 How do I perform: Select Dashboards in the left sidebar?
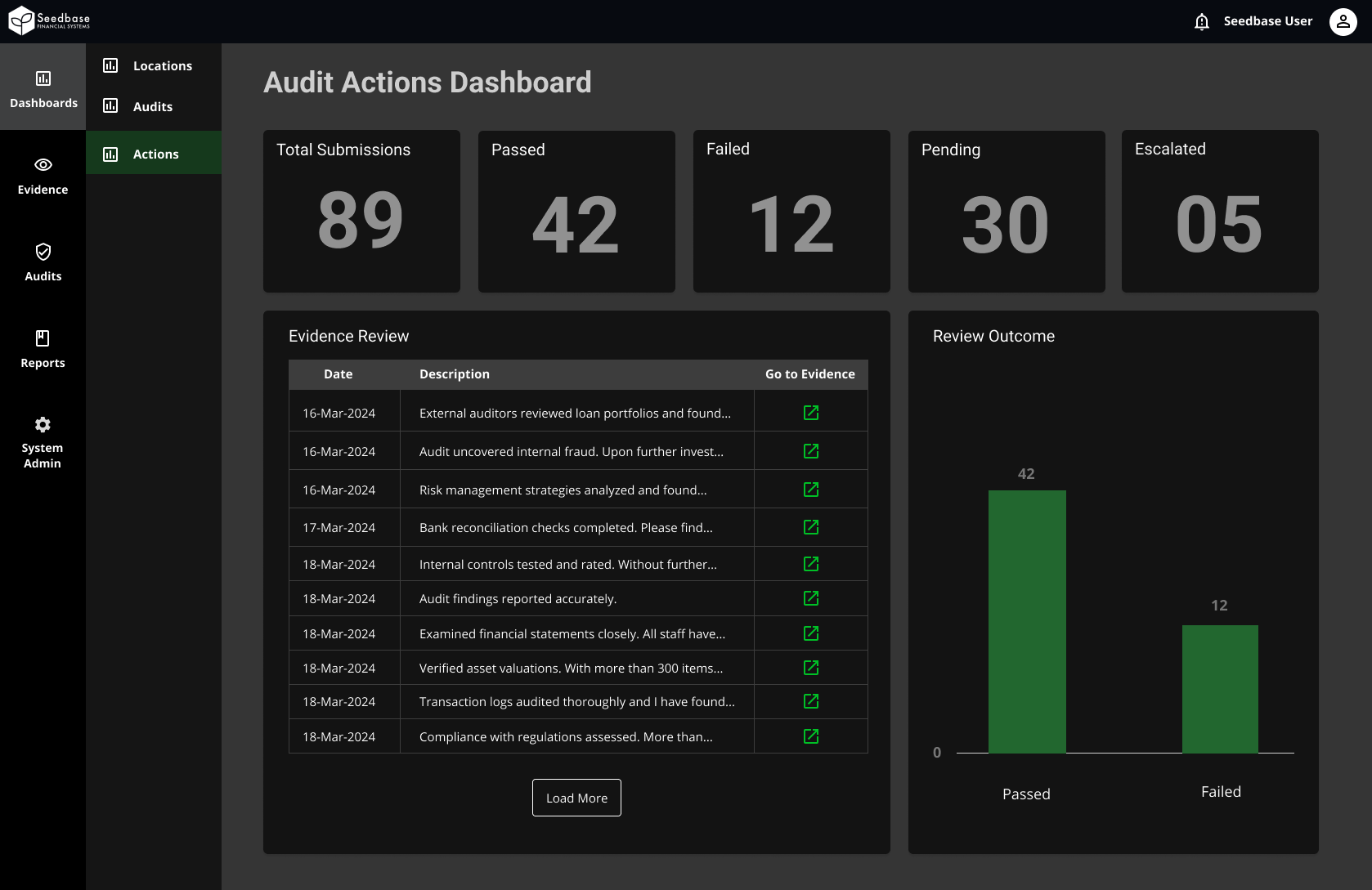click(x=43, y=88)
